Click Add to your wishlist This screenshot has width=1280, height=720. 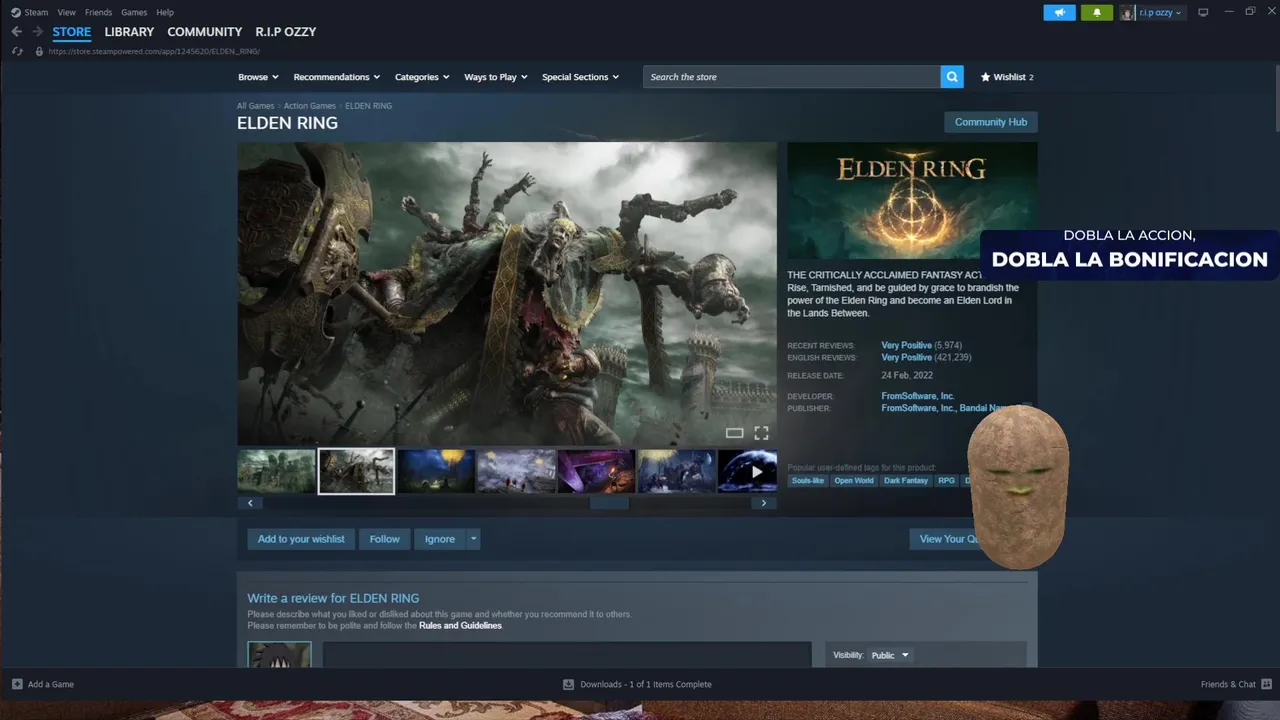(301, 539)
